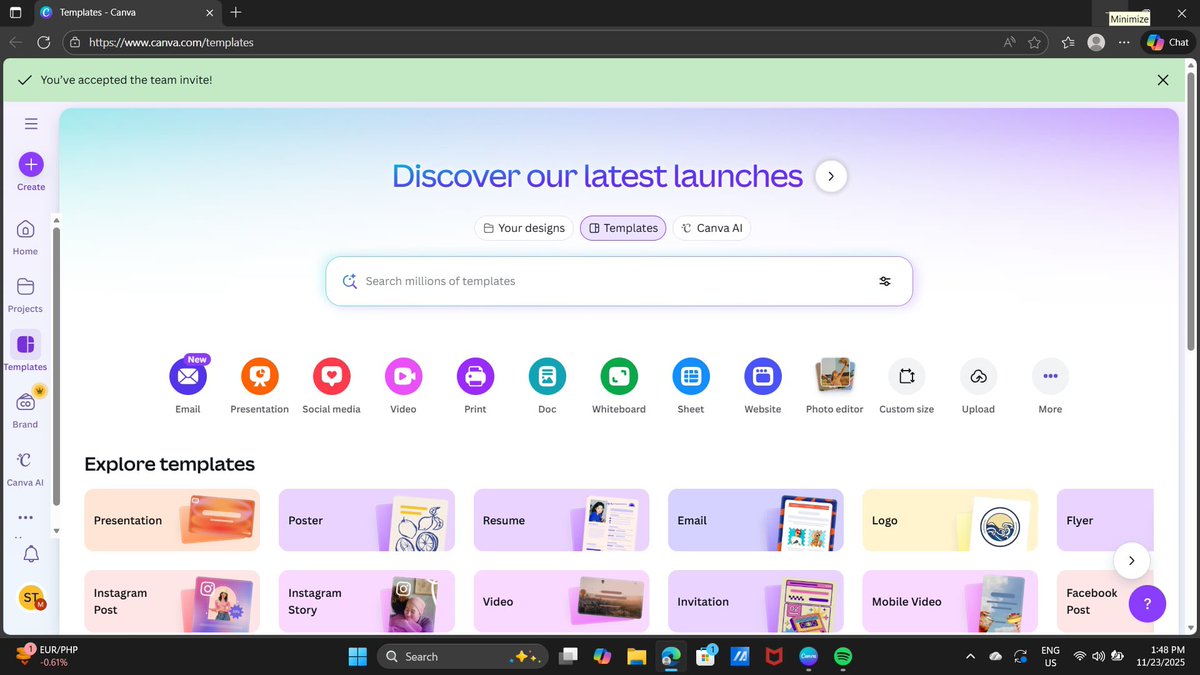Select the Sheet design type icon
The height and width of the screenshot is (675, 1200).
pos(690,377)
